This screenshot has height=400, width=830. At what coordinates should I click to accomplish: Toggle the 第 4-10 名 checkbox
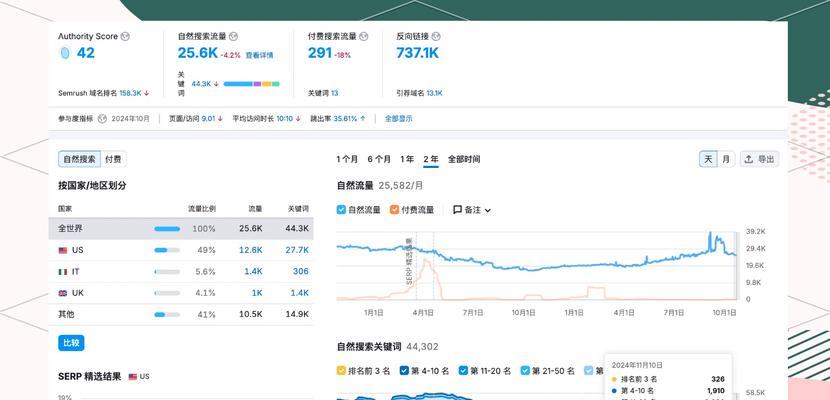[404, 371]
